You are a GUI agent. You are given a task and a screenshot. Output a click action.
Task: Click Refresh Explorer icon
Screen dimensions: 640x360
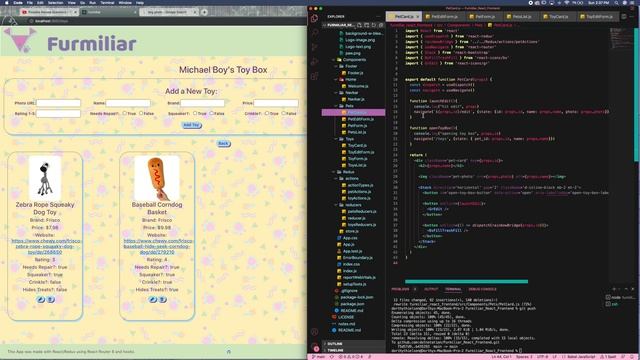[373, 25]
